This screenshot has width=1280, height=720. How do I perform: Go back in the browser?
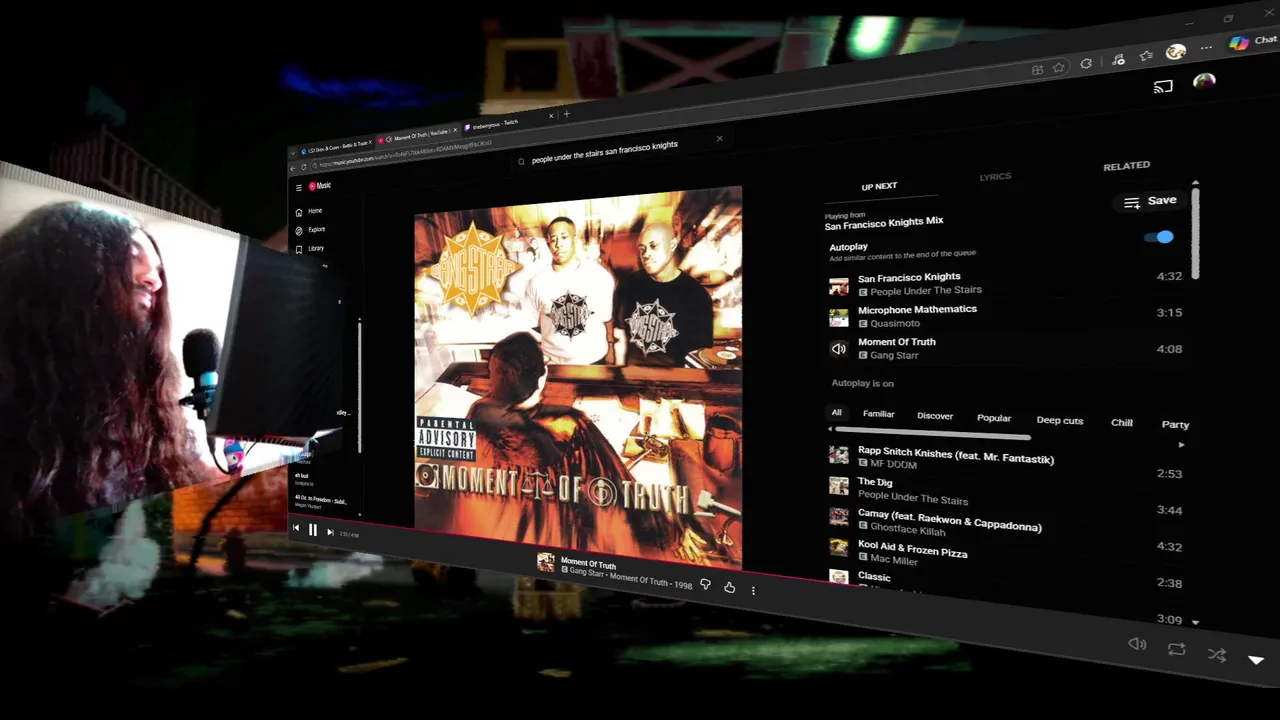(292, 168)
